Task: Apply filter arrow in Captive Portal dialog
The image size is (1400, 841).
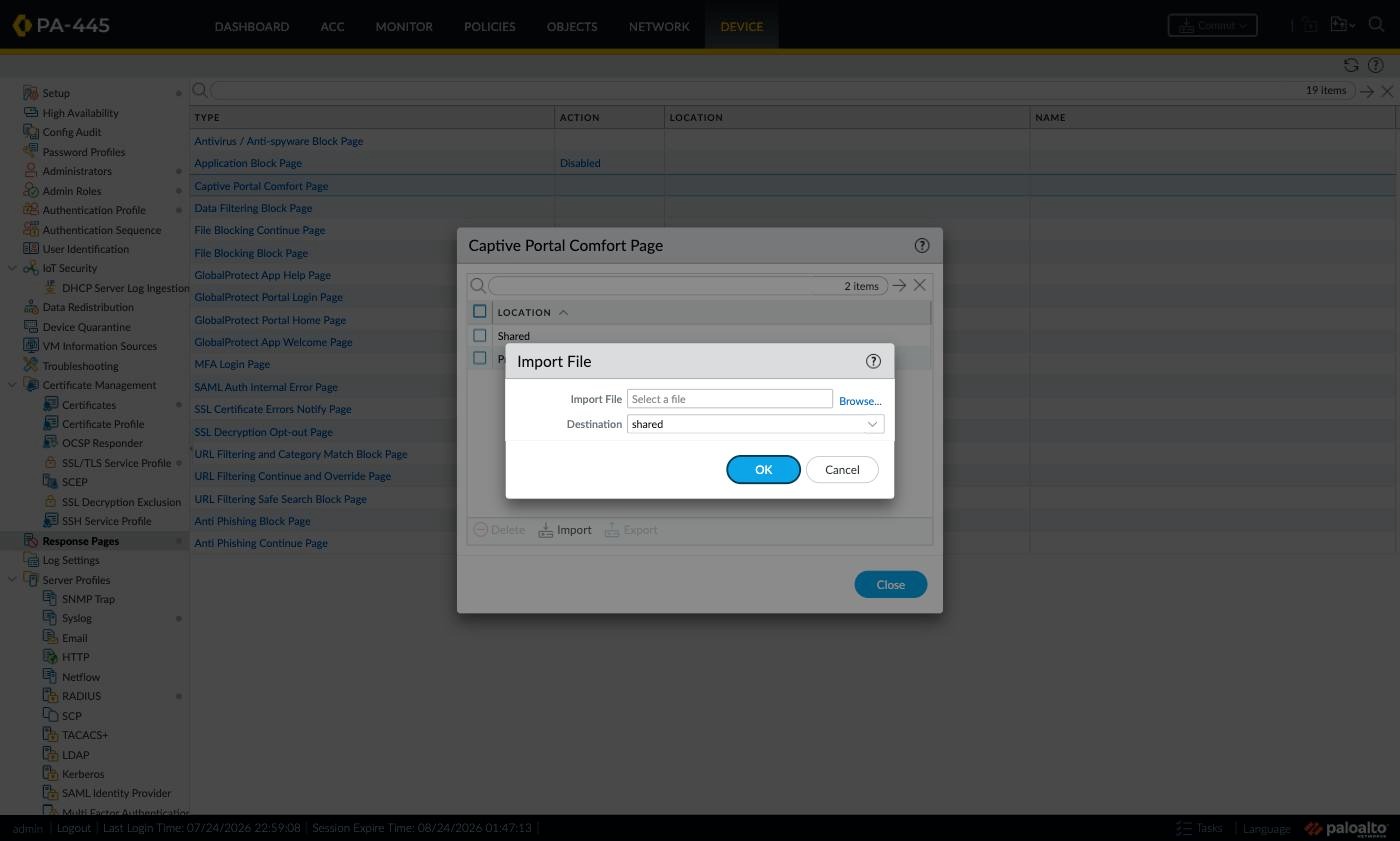Action: [899, 286]
